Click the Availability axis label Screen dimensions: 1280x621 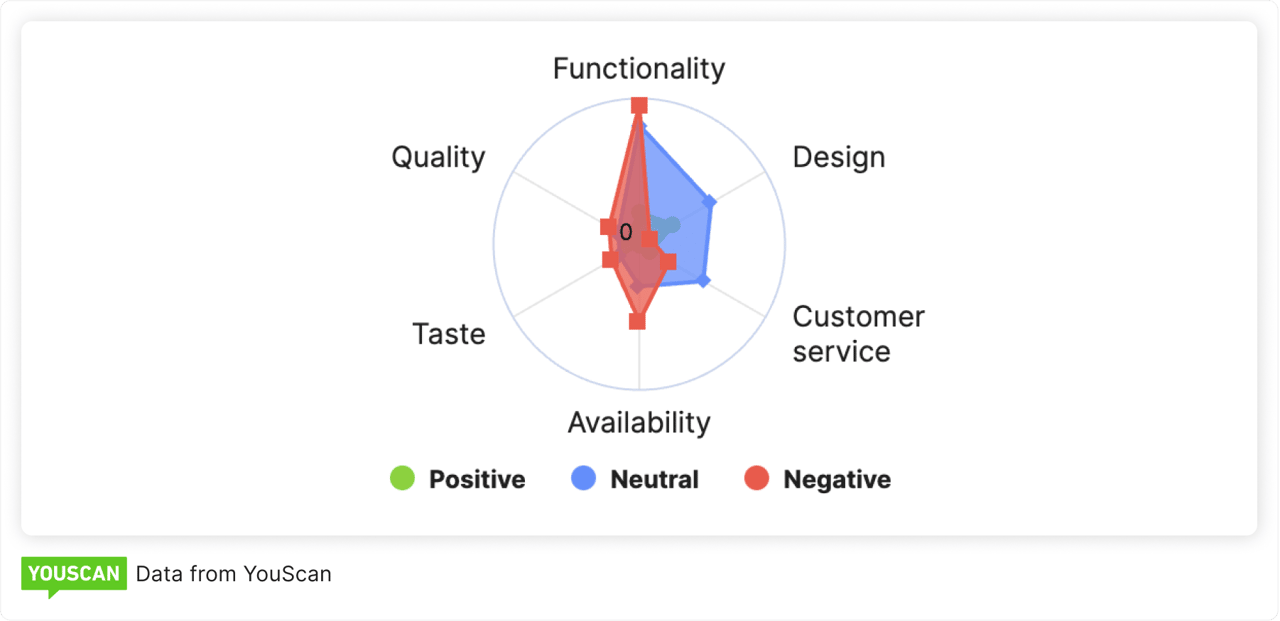tap(639, 422)
